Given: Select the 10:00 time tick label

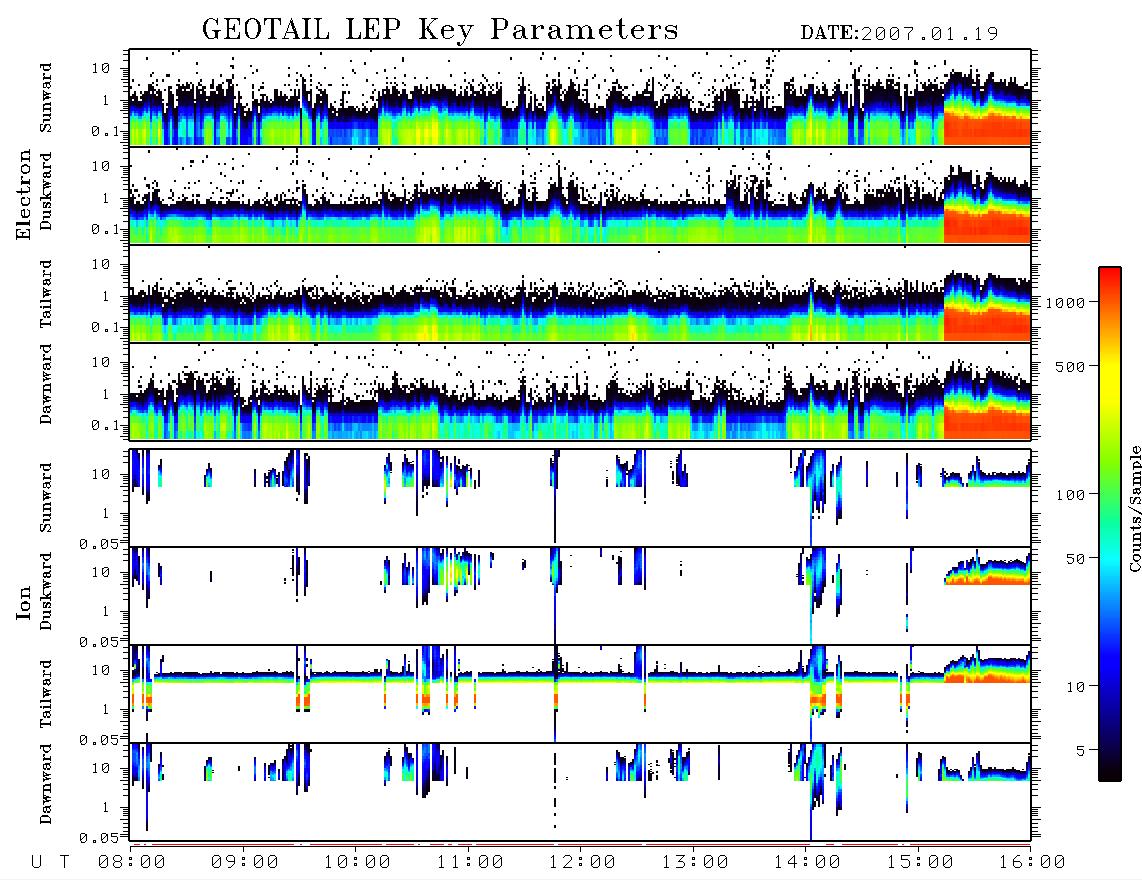Looking at the screenshot, I should point(357,862).
